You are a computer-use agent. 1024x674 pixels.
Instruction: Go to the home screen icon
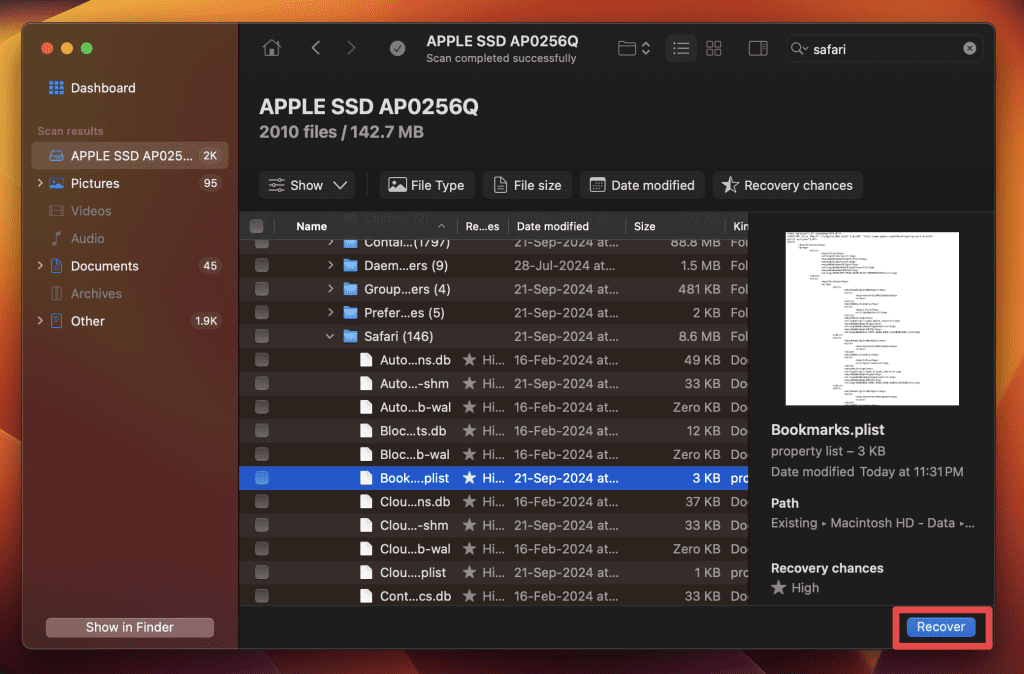click(272, 48)
